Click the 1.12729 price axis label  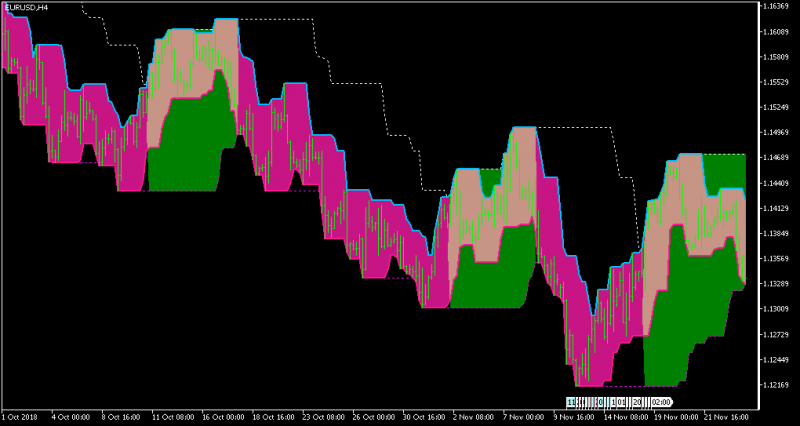(x=774, y=334)
